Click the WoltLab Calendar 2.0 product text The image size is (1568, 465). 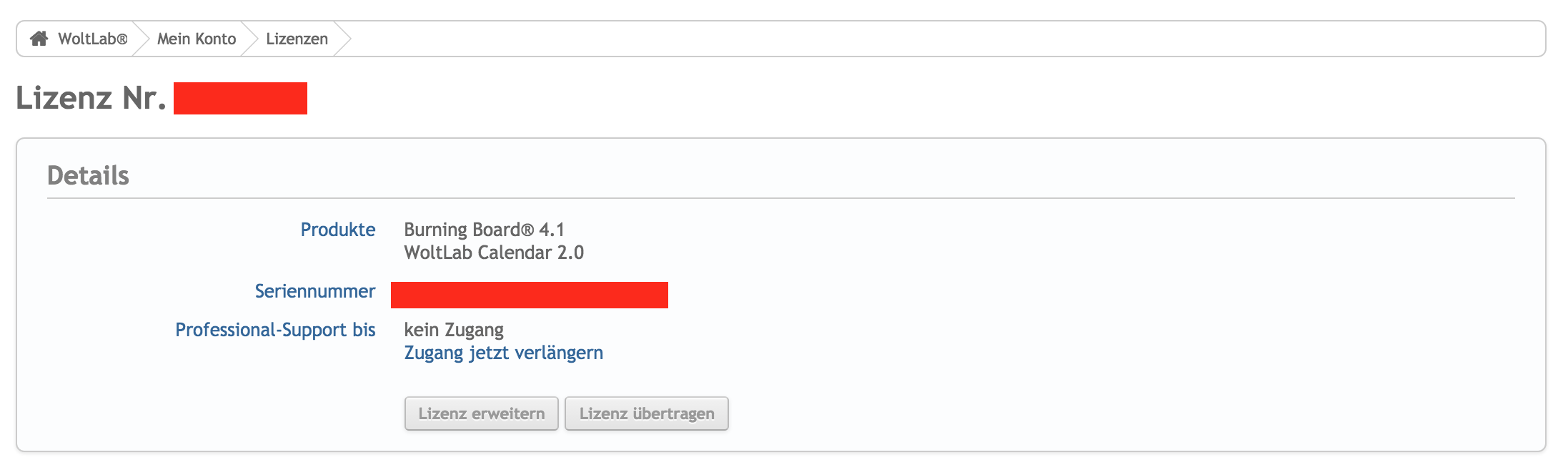pyautogui.click(x=494, y=253)
